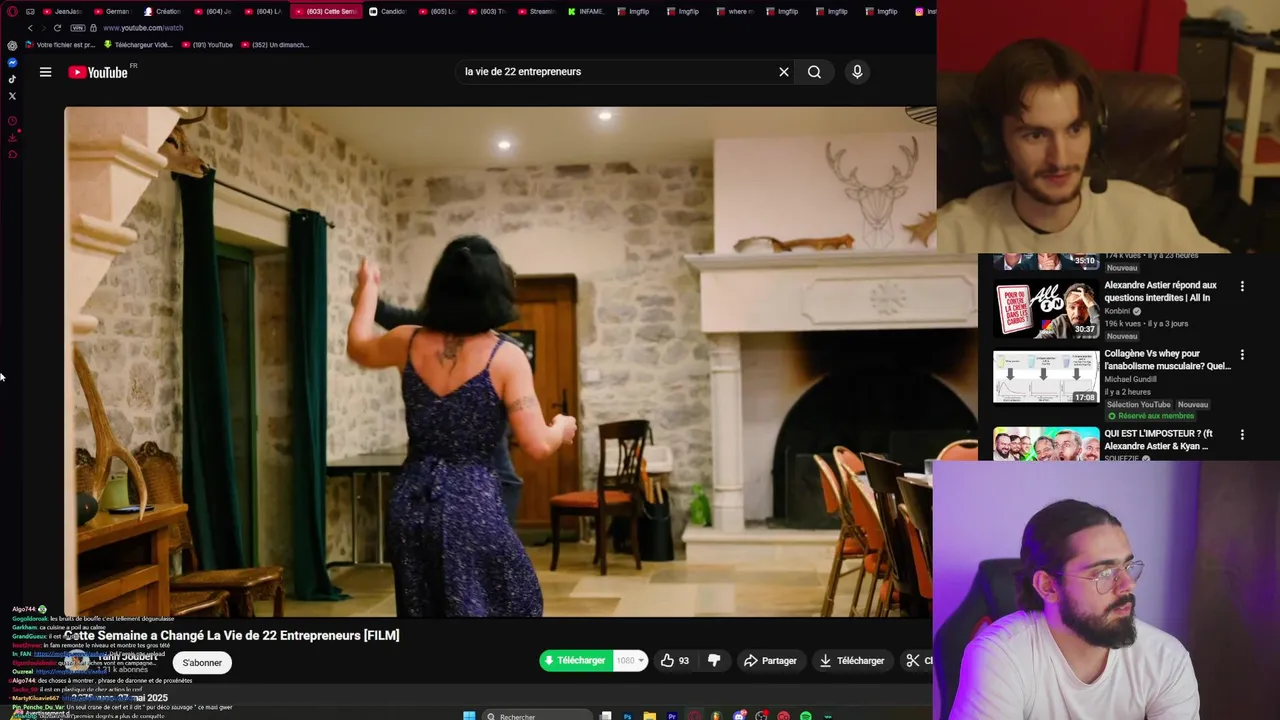Click the S'abonner subscribe button
This screenshot has width=1280, height=720.
202,662
